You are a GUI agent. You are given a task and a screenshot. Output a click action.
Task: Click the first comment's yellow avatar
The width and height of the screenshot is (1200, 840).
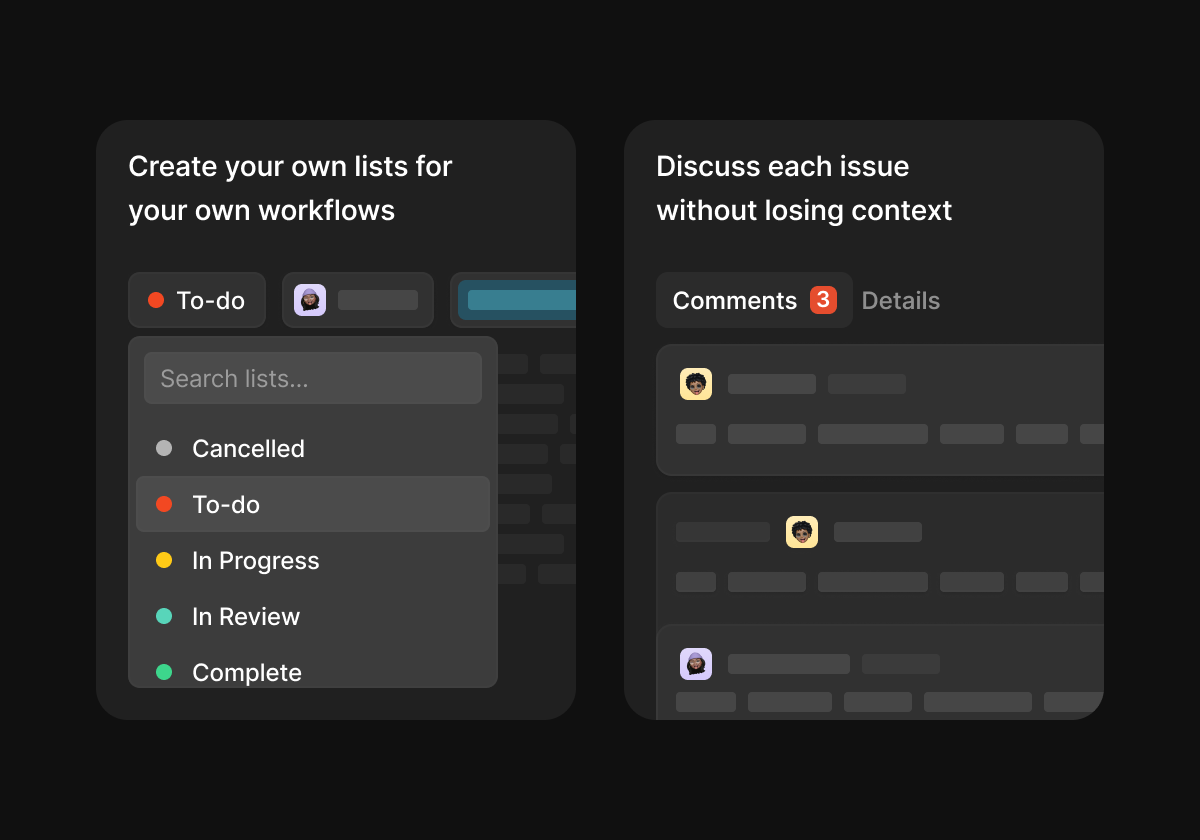[696, 384]
